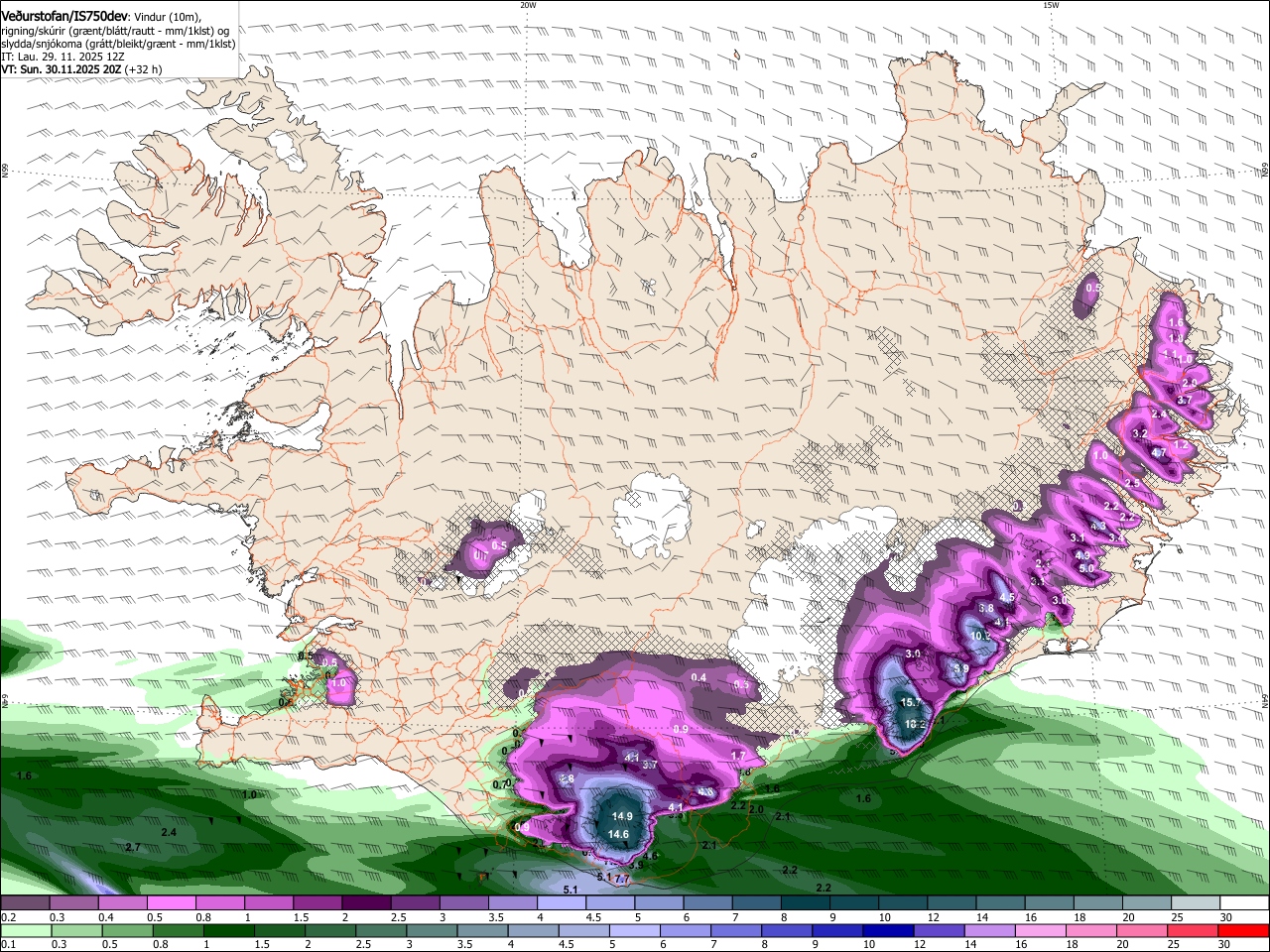Click the 0.2 label in the snow legend

pos(8,917)
